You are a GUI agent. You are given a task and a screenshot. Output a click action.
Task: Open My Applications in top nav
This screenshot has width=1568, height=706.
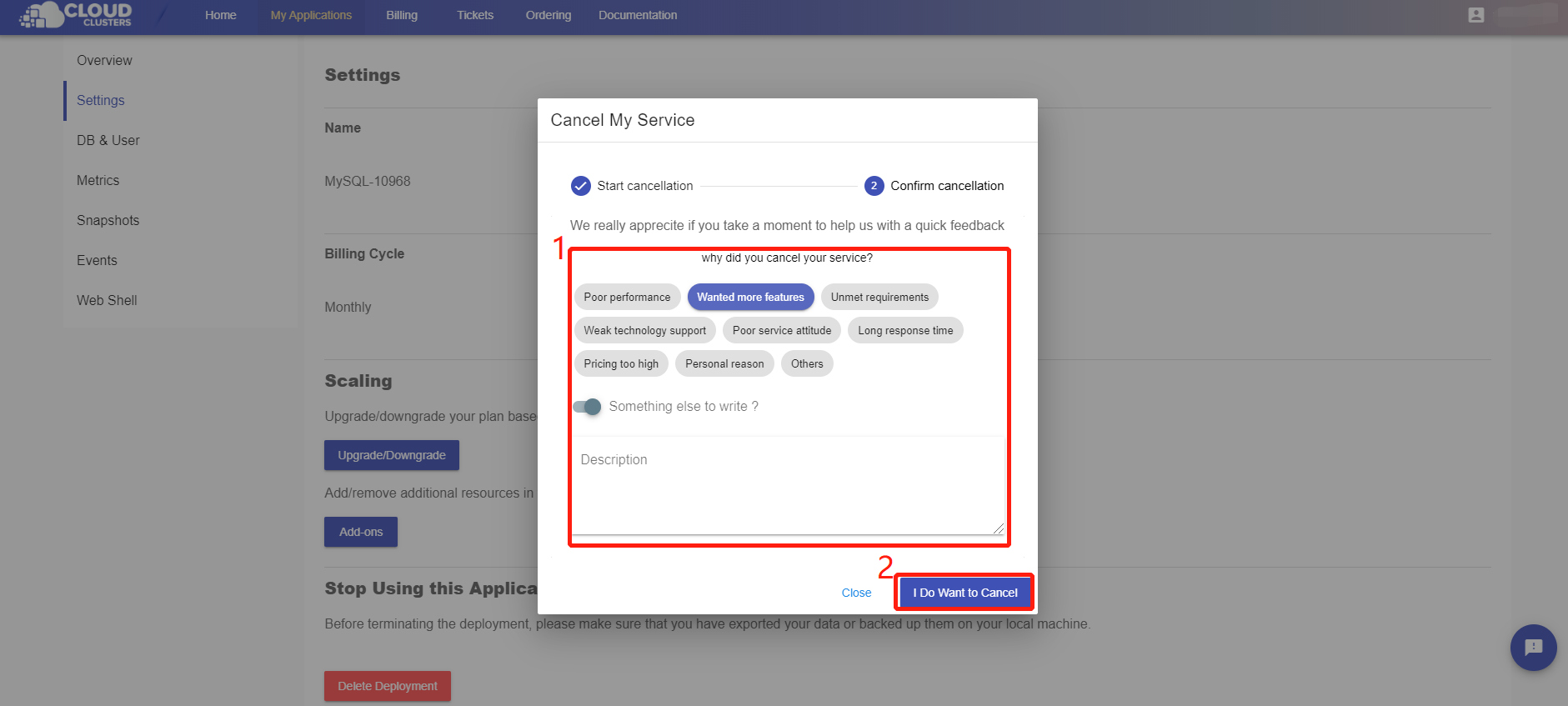pyautogui.click(x=311, y=15)
